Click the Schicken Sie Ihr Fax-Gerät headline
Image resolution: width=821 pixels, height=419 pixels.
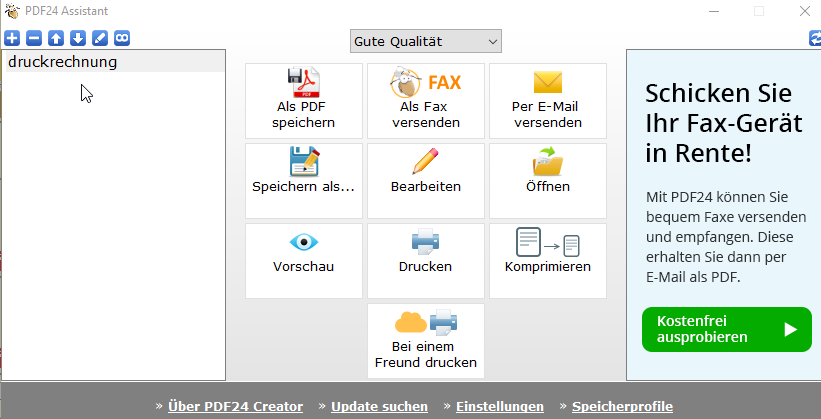point(724,124)
